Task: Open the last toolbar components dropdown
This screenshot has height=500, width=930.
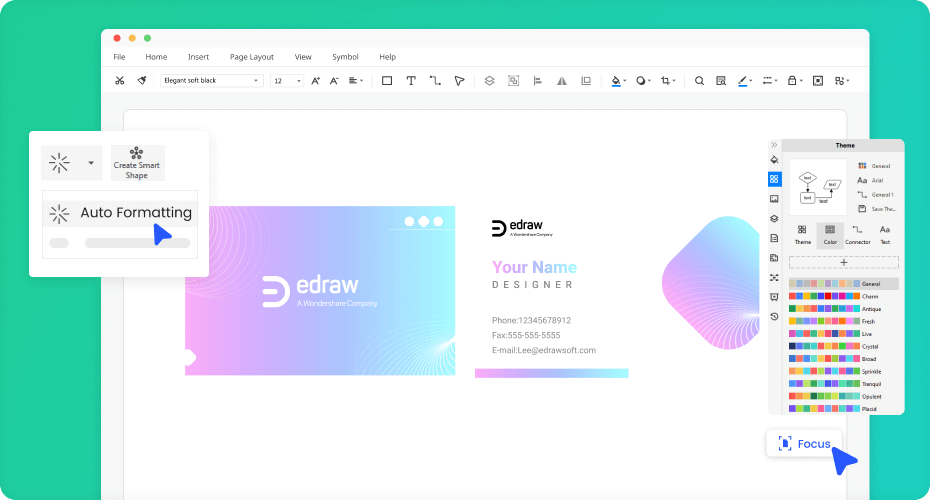Action: tap(842, 81)
